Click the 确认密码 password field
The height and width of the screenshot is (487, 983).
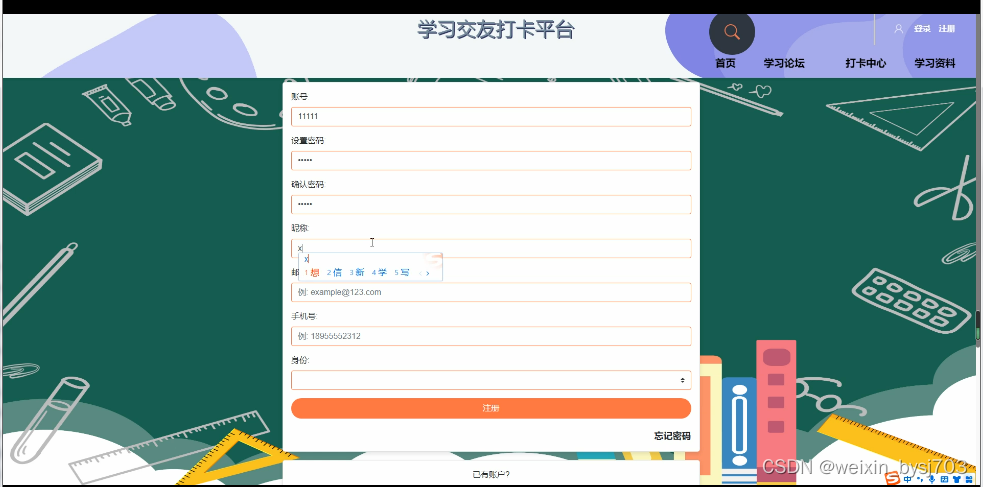point(491,204)
